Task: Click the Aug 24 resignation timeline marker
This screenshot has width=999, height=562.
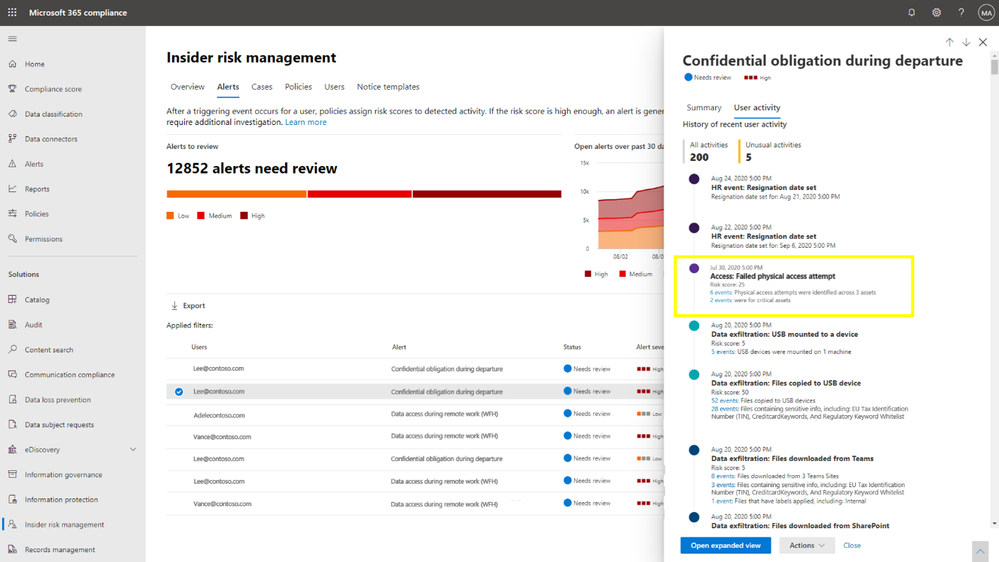Action: [x=694, y=179]
